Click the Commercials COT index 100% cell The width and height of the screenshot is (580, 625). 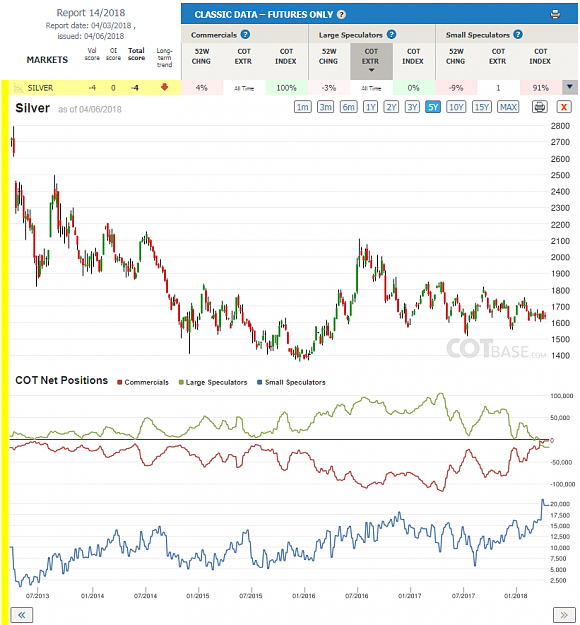pos(287,88)
